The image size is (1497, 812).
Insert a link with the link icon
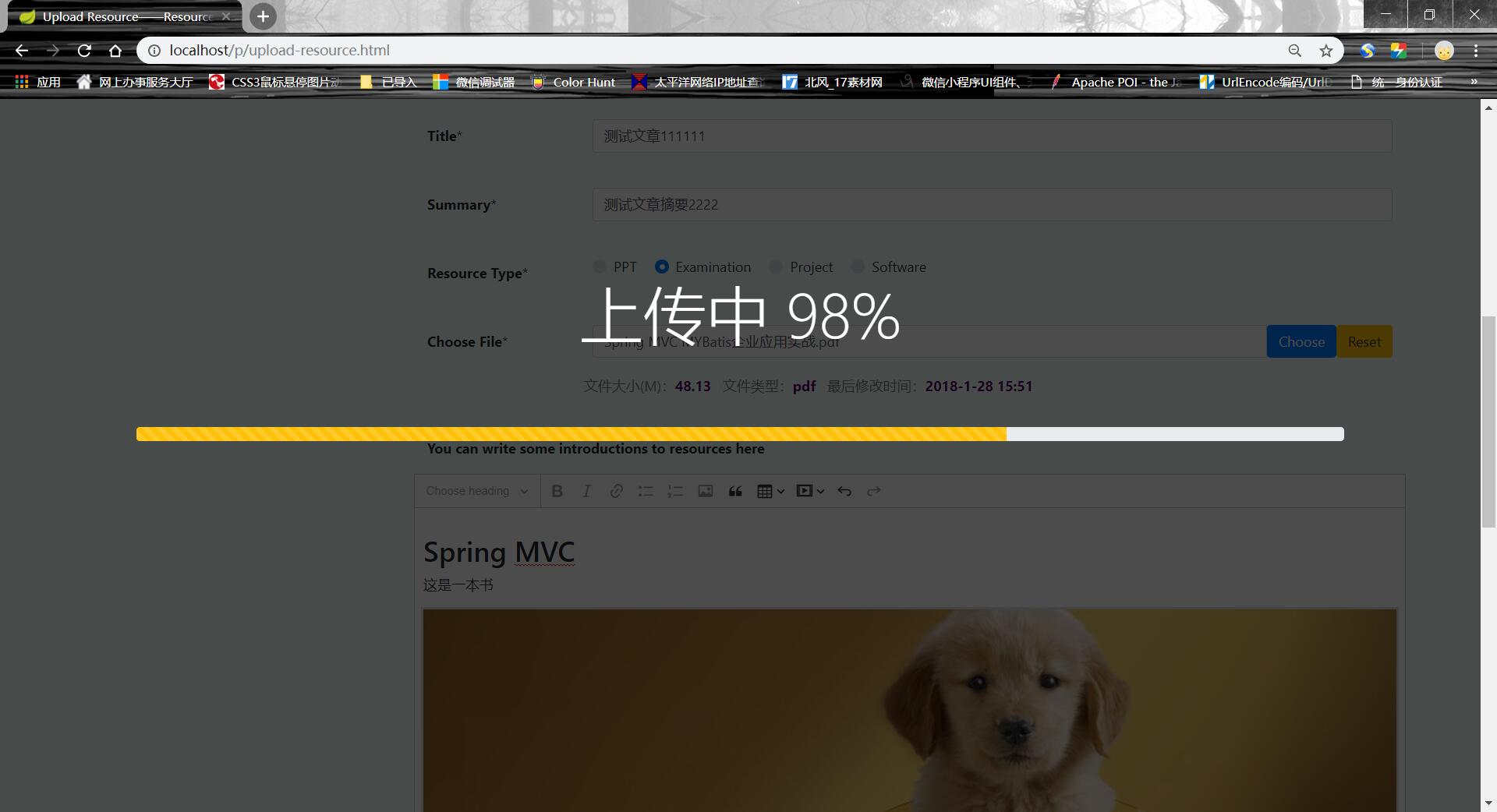coord(616,491)
